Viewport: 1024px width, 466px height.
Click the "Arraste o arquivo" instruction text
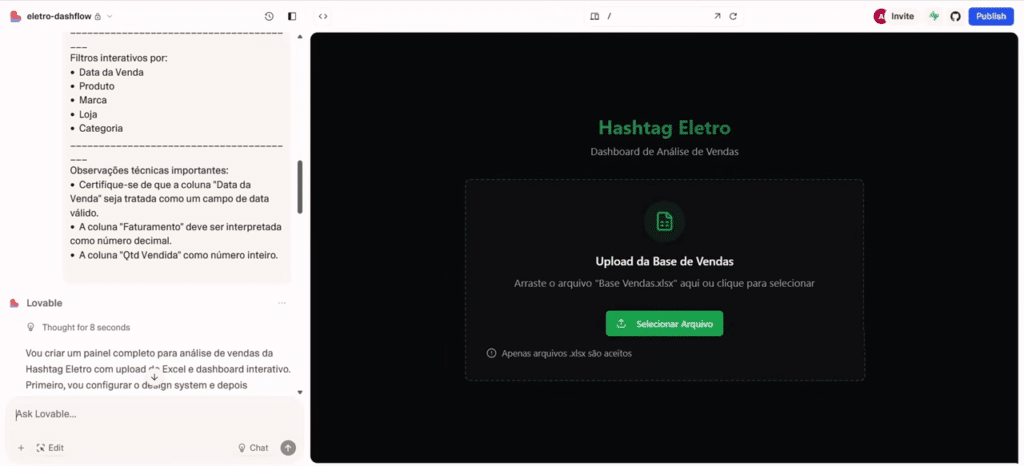tap(664, 284)
